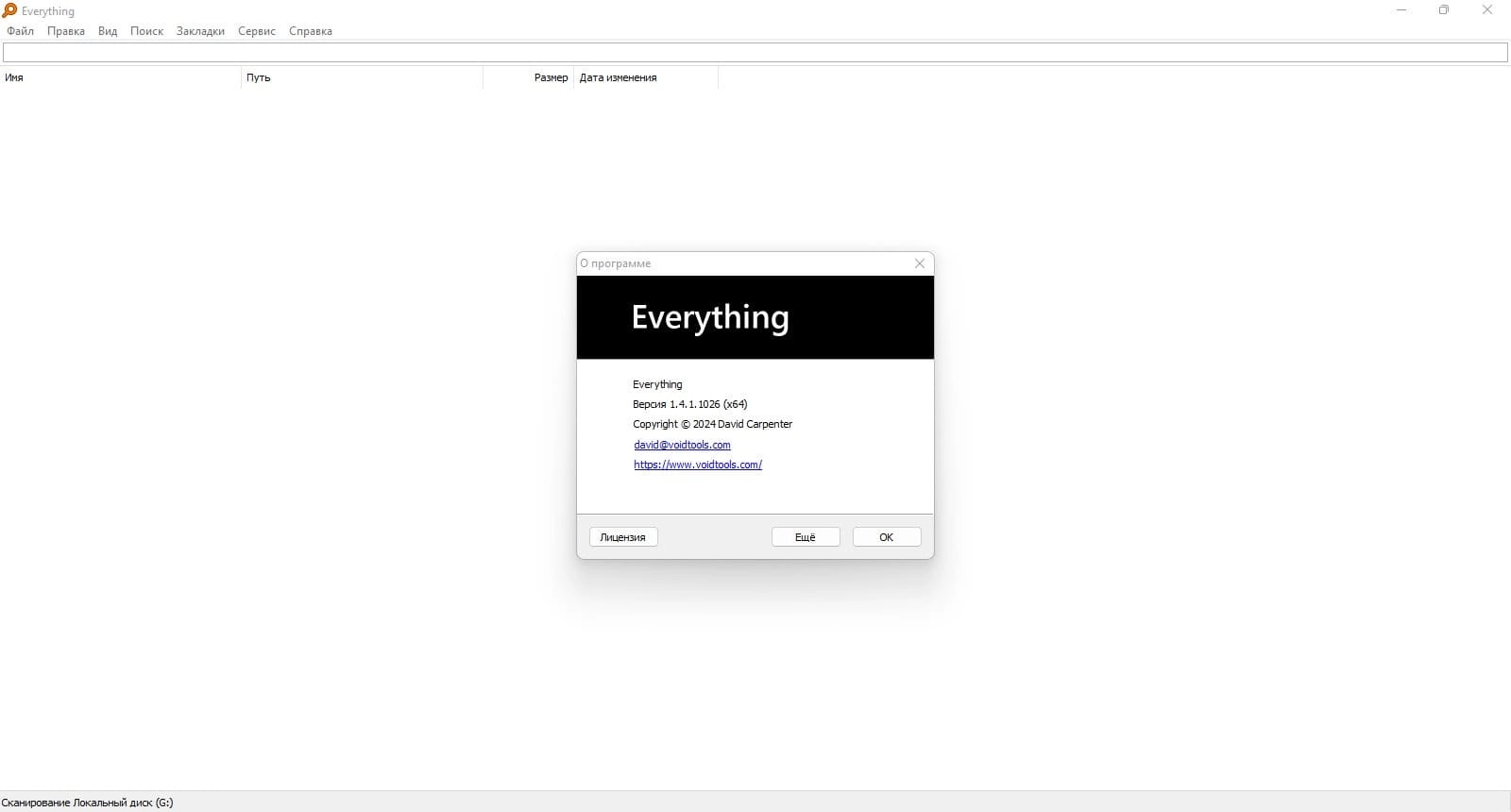Open the Вид menu
The height and width of the screenshot is (812, 1511).
pos(108,31)
